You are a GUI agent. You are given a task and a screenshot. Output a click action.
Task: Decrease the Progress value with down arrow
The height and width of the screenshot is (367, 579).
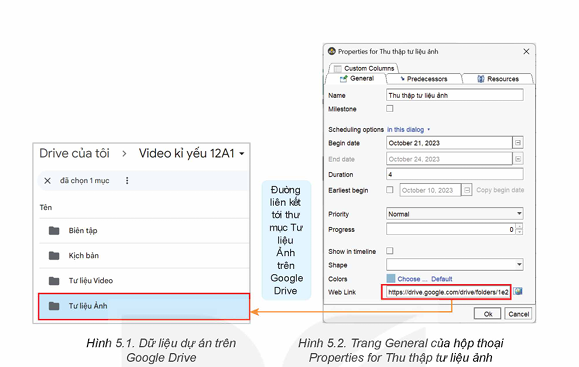click(519, 232)
